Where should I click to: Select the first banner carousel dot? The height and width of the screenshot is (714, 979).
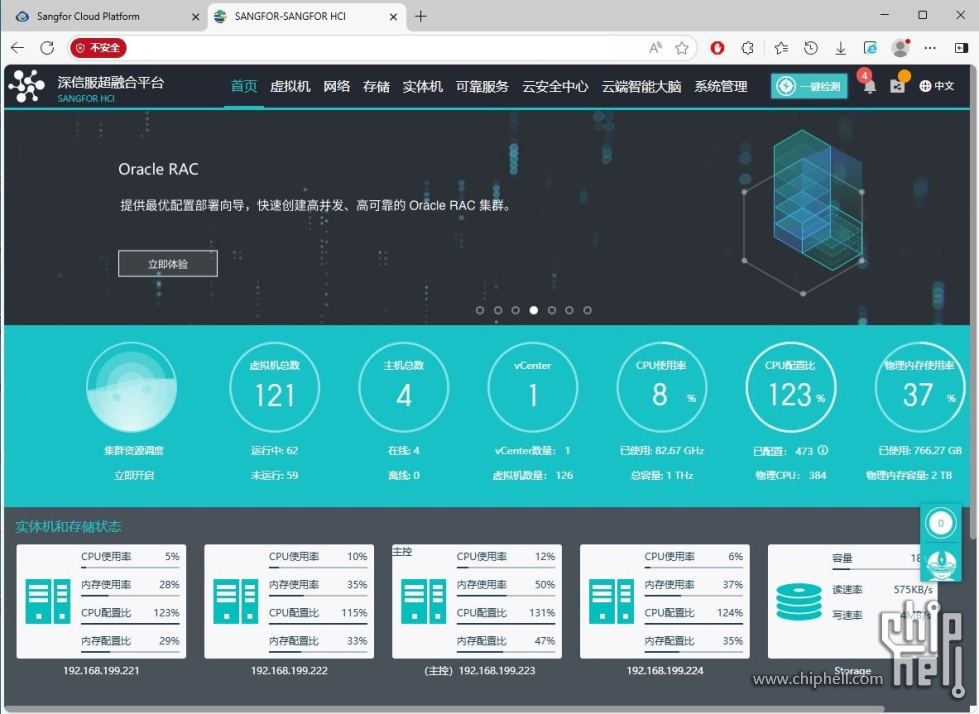click(480, 310)
